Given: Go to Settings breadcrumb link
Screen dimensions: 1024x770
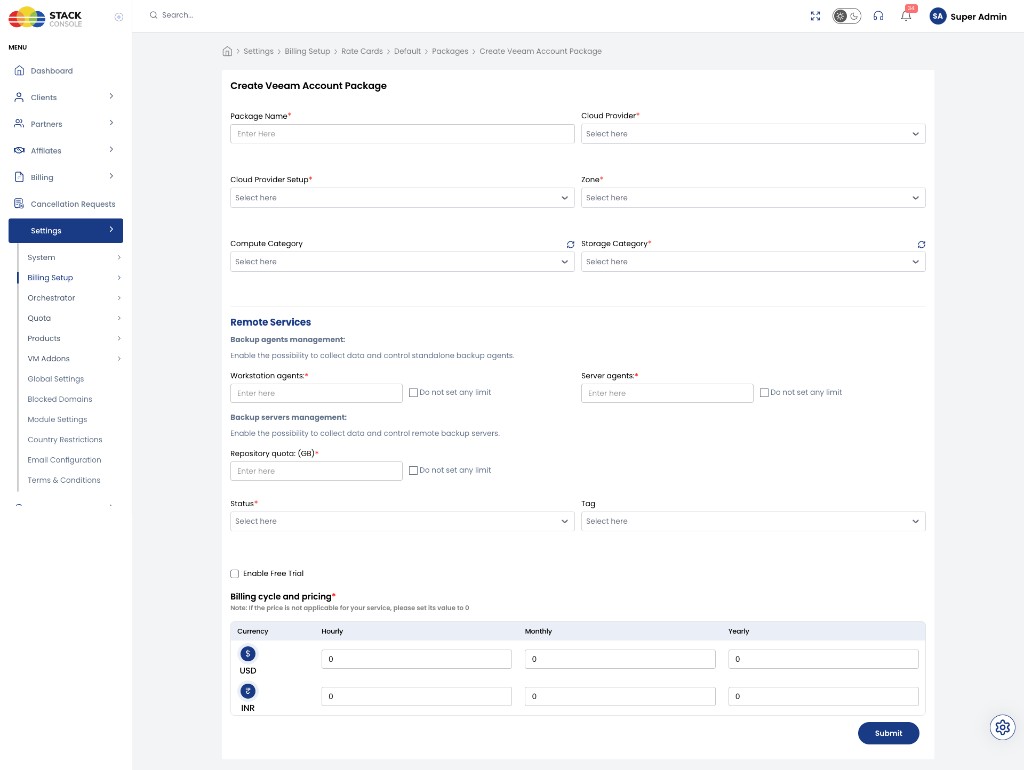Looking at the screenshot, I should click(x=259, y=51).
